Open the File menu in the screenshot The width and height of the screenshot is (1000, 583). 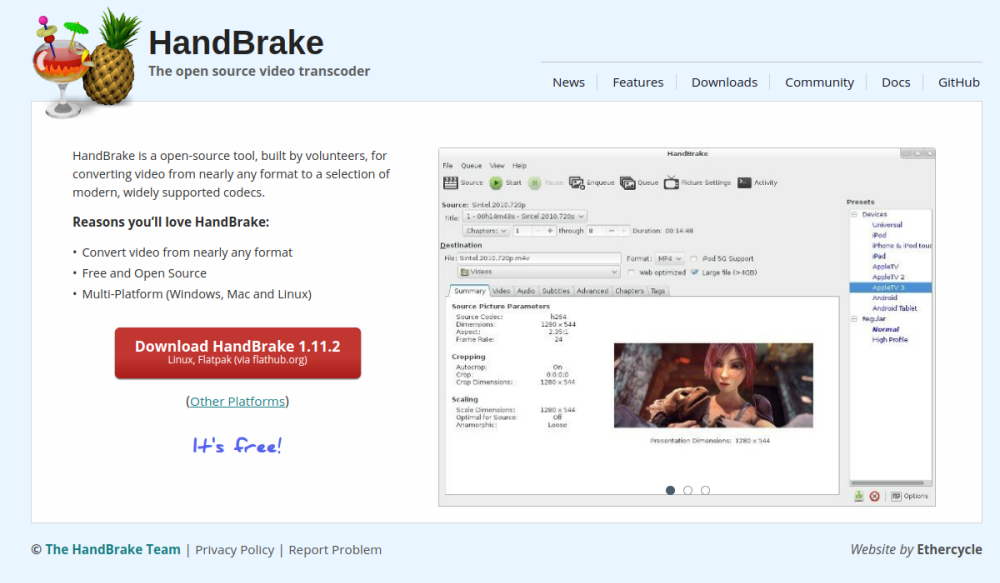pos(448,166)
